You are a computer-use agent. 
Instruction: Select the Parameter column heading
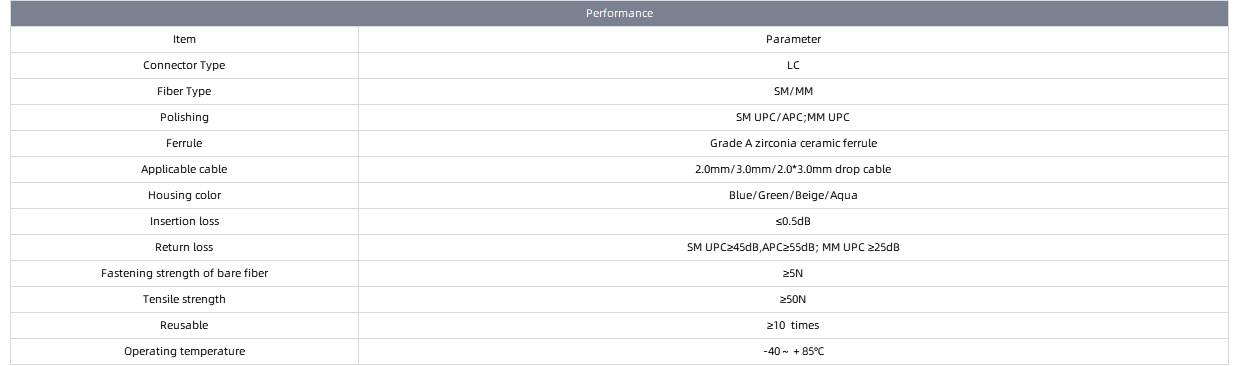tap(793, 39)
